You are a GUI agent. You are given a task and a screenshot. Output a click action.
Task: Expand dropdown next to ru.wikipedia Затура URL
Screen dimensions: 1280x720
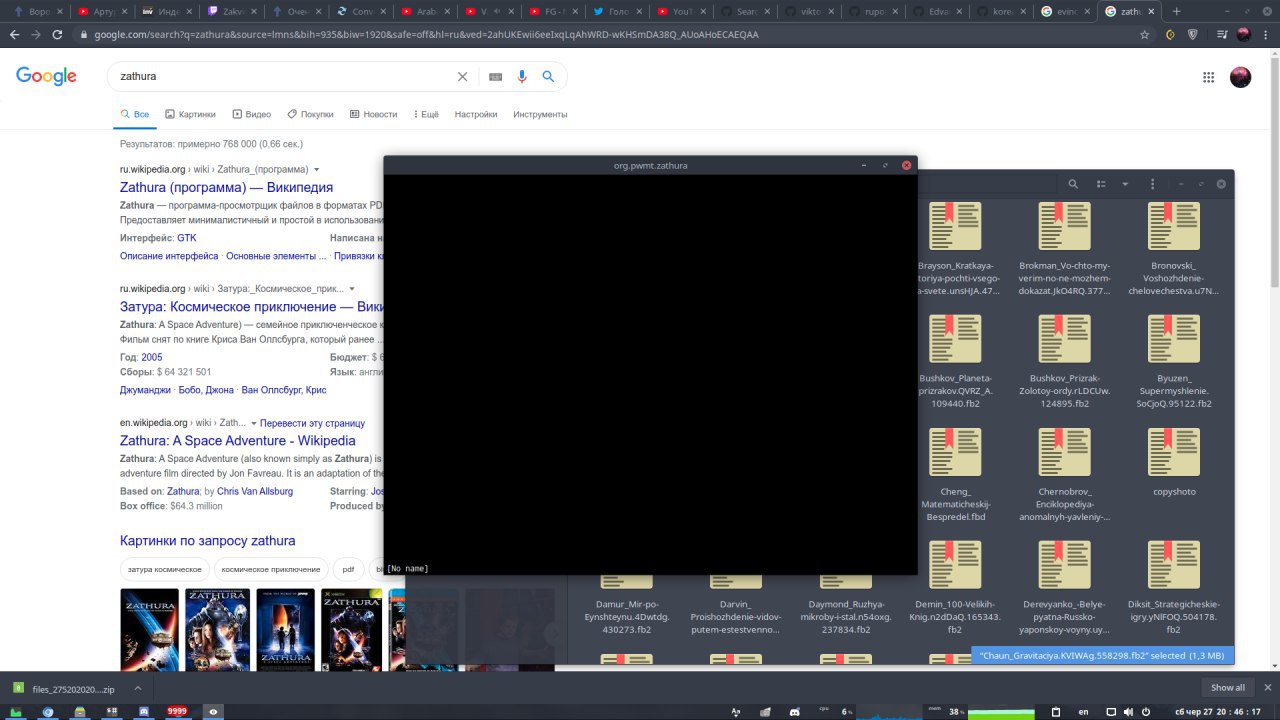coord(352,289)
